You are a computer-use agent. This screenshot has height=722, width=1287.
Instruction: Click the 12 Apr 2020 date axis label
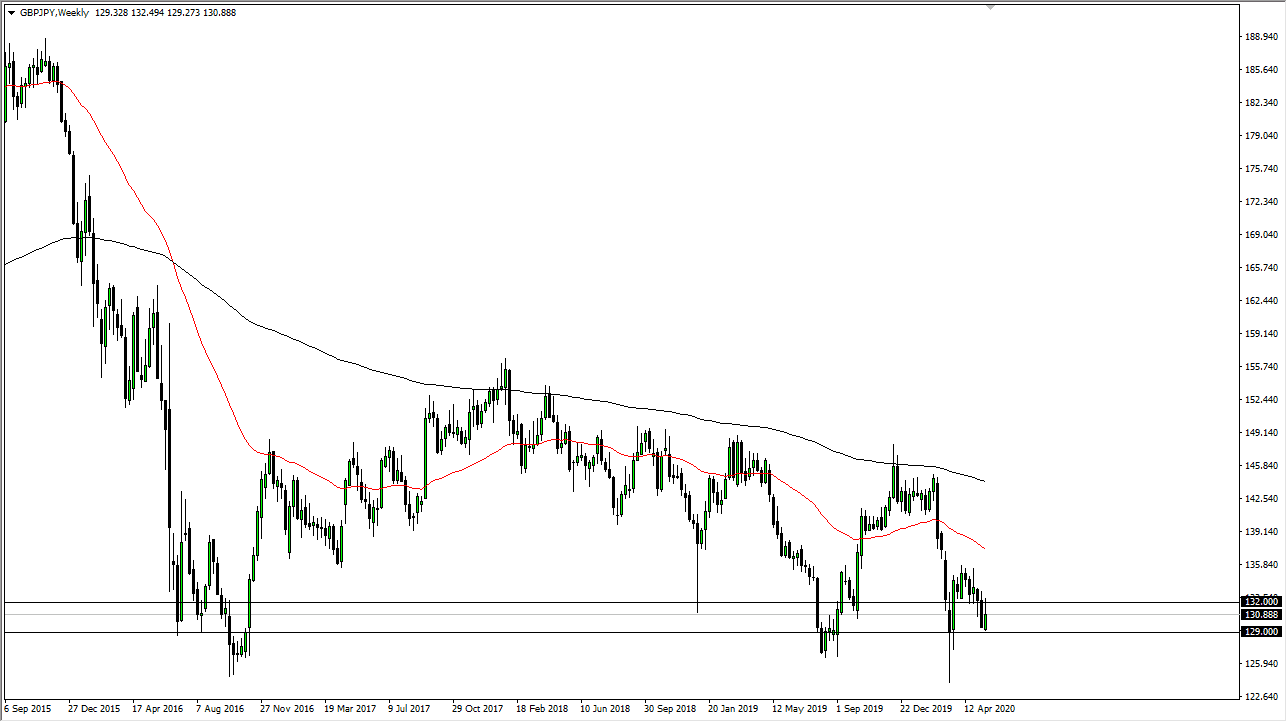point(990,708)
